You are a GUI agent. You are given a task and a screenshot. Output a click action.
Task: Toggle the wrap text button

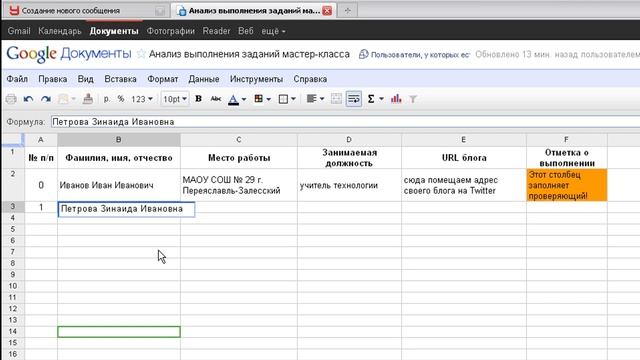coord(354,99)
